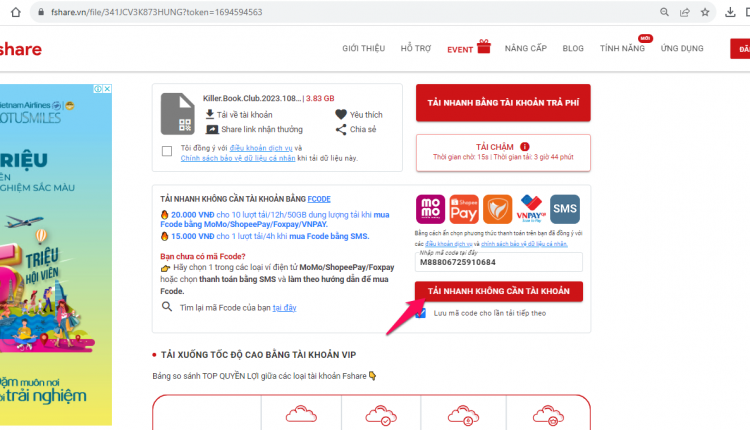Open the browser zoom magnifier icon
The image size is (750, 430).
pyautogui.click(x=664, y=12)
